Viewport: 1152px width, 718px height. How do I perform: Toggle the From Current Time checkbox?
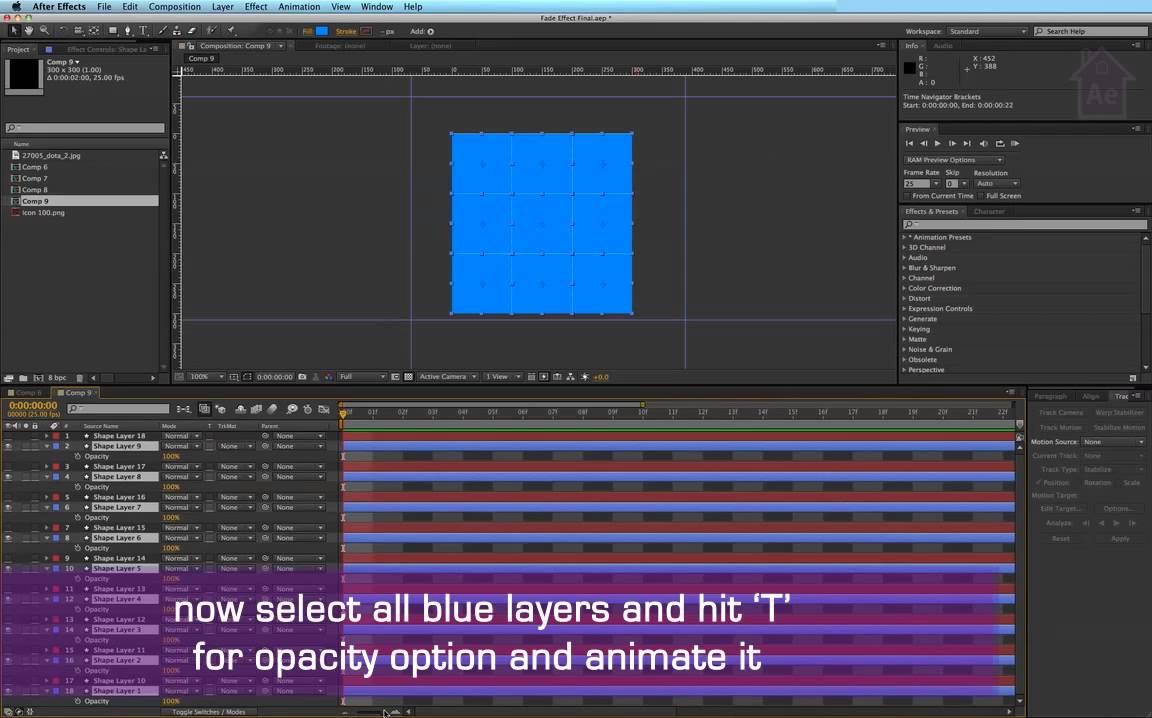[907, 196]
